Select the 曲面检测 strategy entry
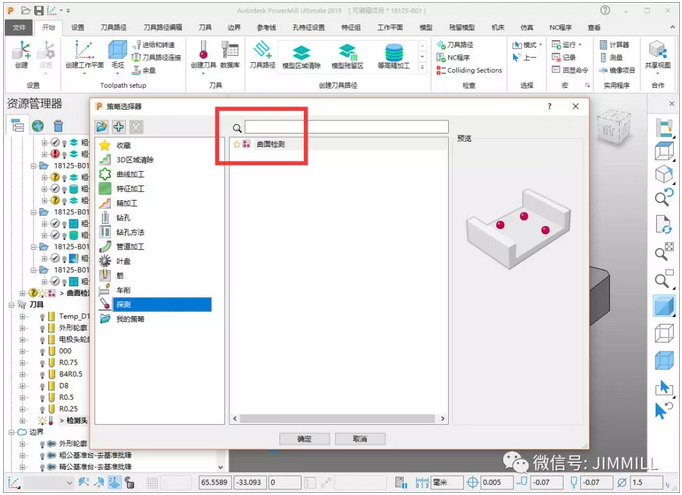Screen dimensions: 682x495 coord(271,144)
